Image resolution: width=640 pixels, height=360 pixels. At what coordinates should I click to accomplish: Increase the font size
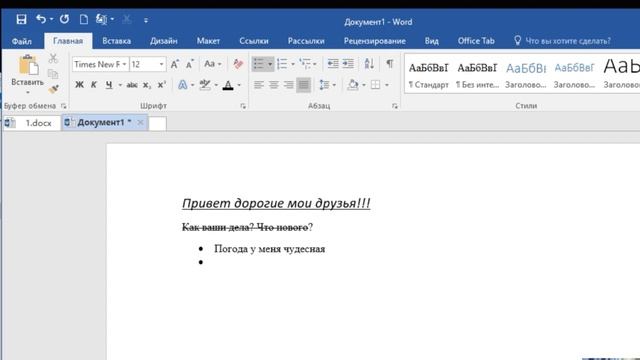coord(175,64)
